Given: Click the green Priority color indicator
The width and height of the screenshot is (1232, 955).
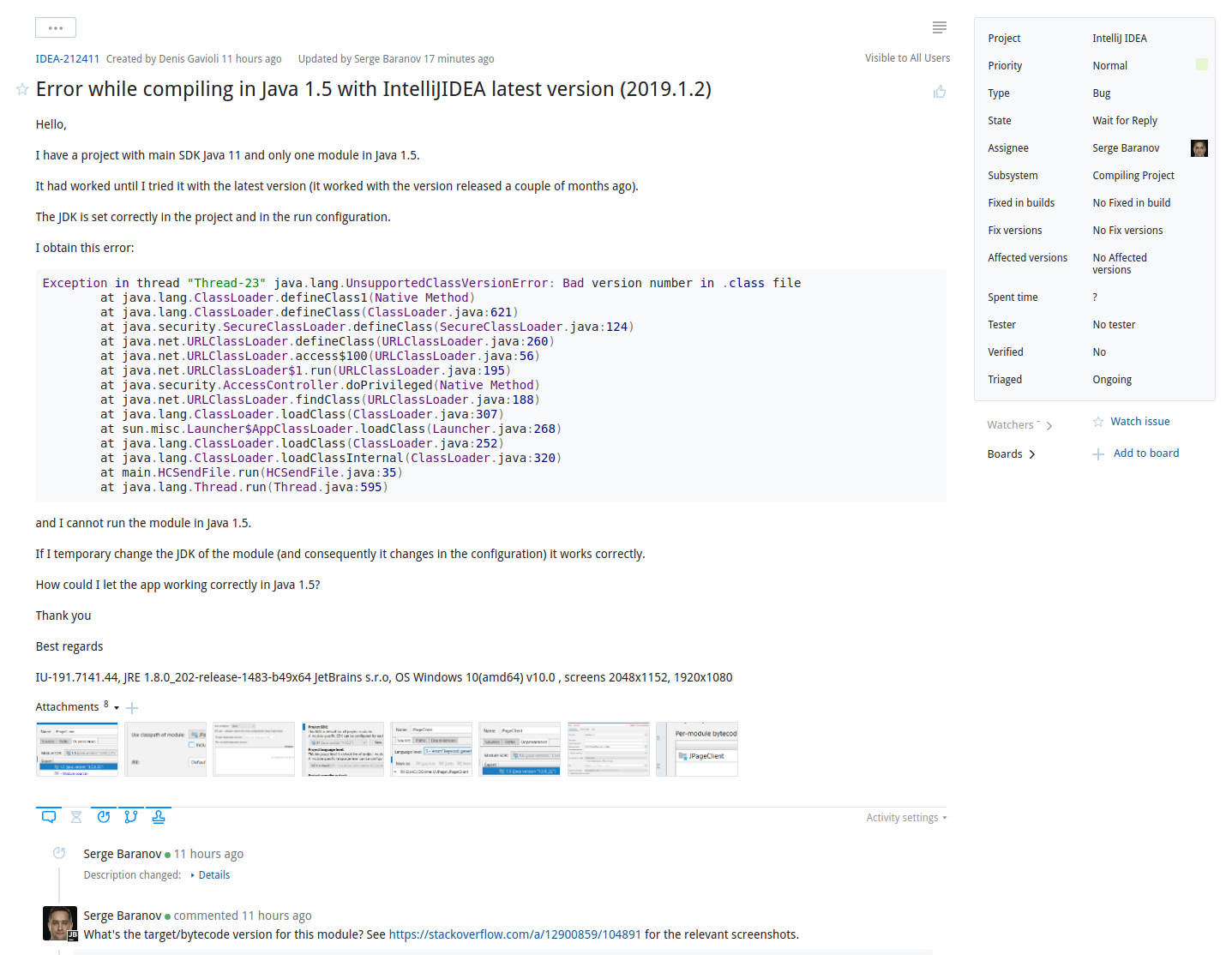Looking at the screenshot, I should pos(1202,64).
